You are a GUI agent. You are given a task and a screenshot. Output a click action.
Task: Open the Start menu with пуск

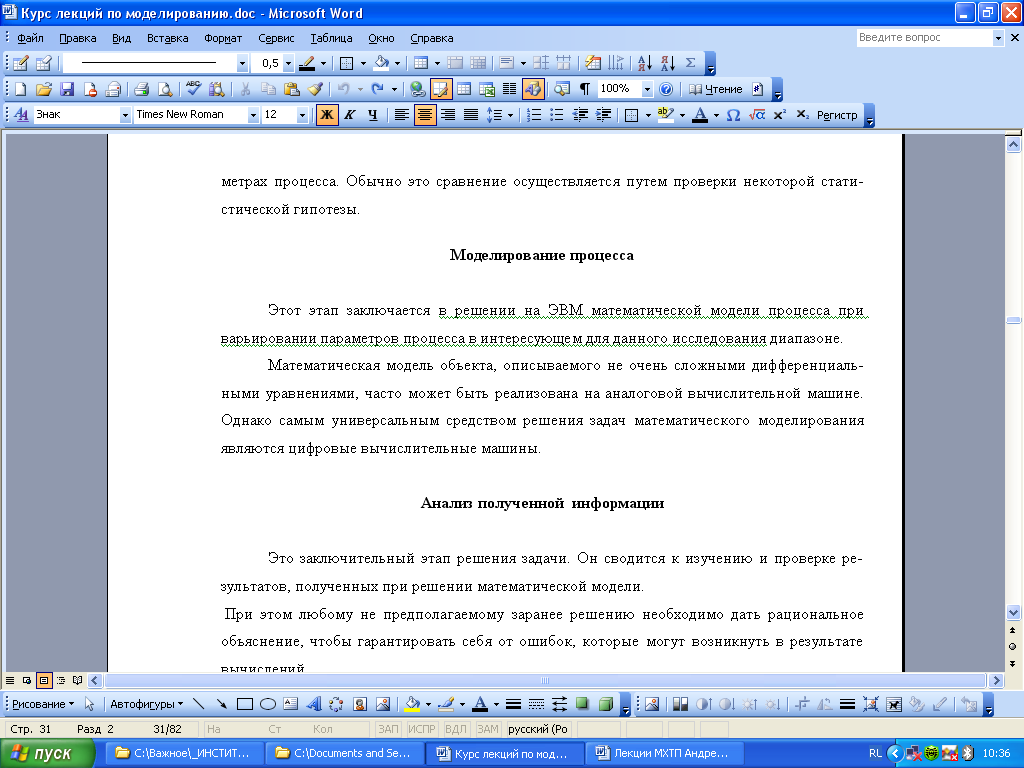47,753
